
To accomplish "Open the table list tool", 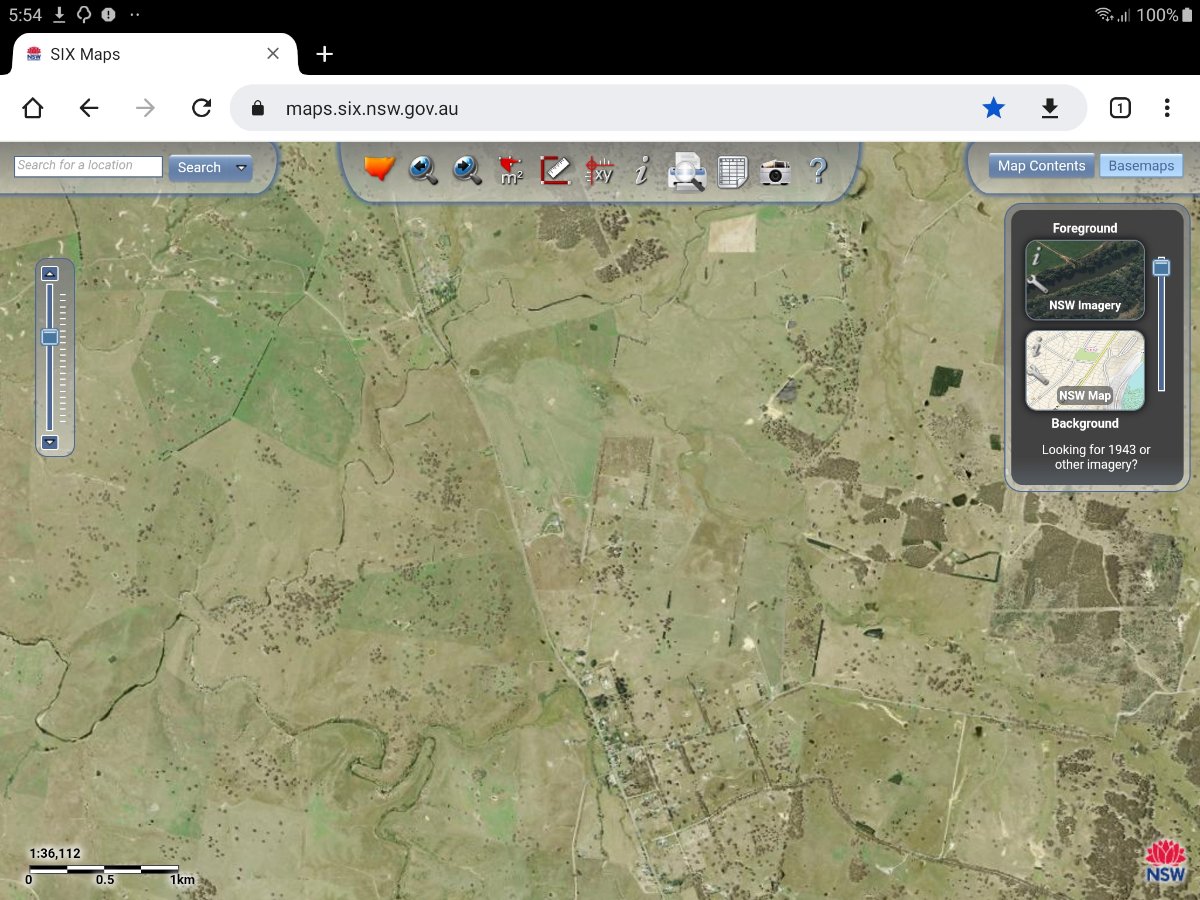I will tap(732, 171).
